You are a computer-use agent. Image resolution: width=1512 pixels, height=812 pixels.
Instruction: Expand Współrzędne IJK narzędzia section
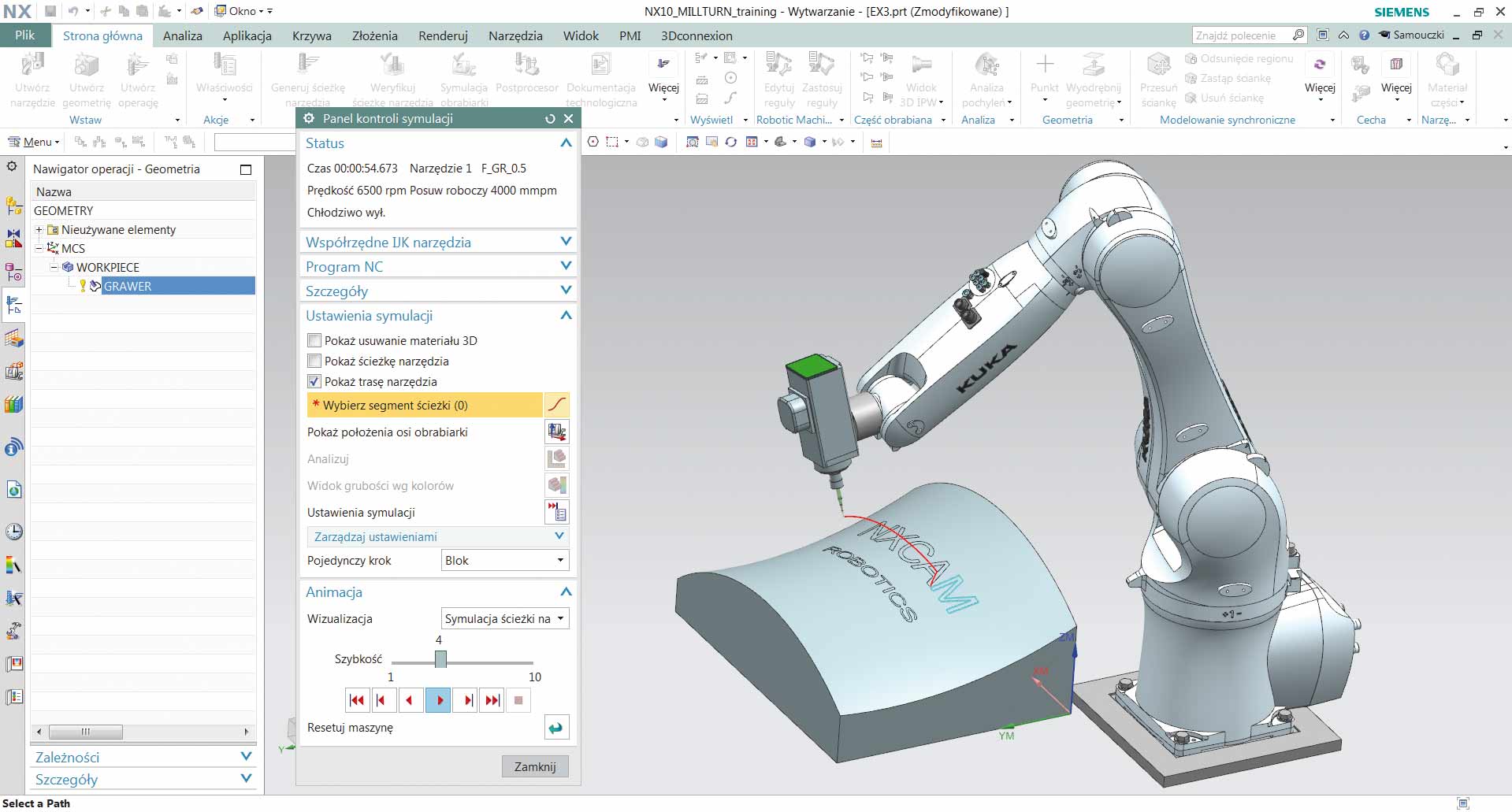[x=566, y=241]
